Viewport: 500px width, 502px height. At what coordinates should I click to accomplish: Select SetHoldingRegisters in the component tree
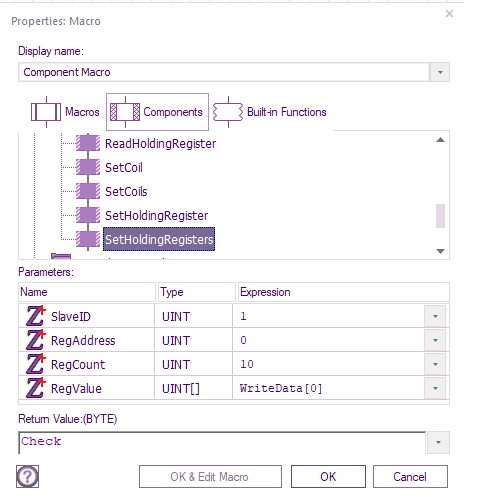coord(159,239)
